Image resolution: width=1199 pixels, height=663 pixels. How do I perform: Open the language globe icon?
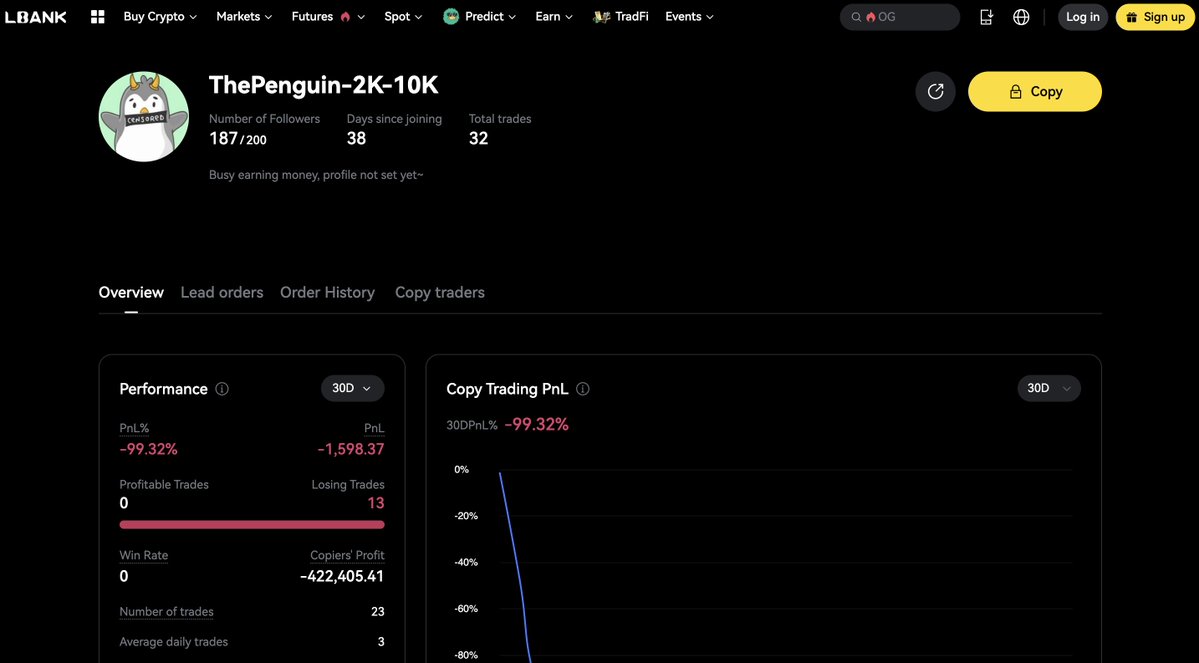pos(1021,17)
